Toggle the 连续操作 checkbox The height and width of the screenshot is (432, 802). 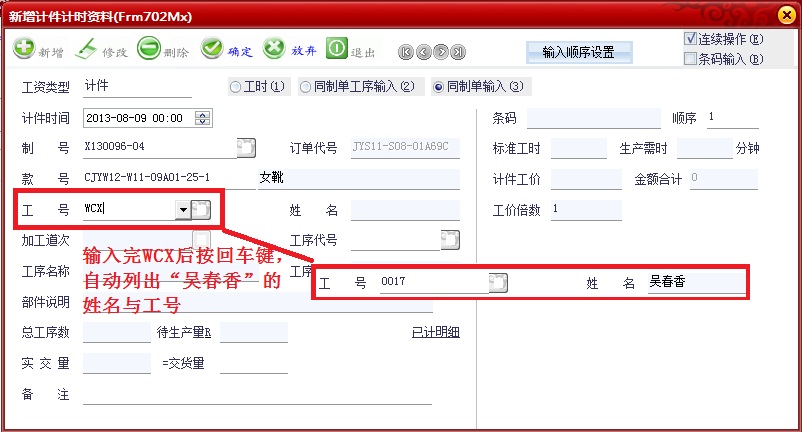690,39
